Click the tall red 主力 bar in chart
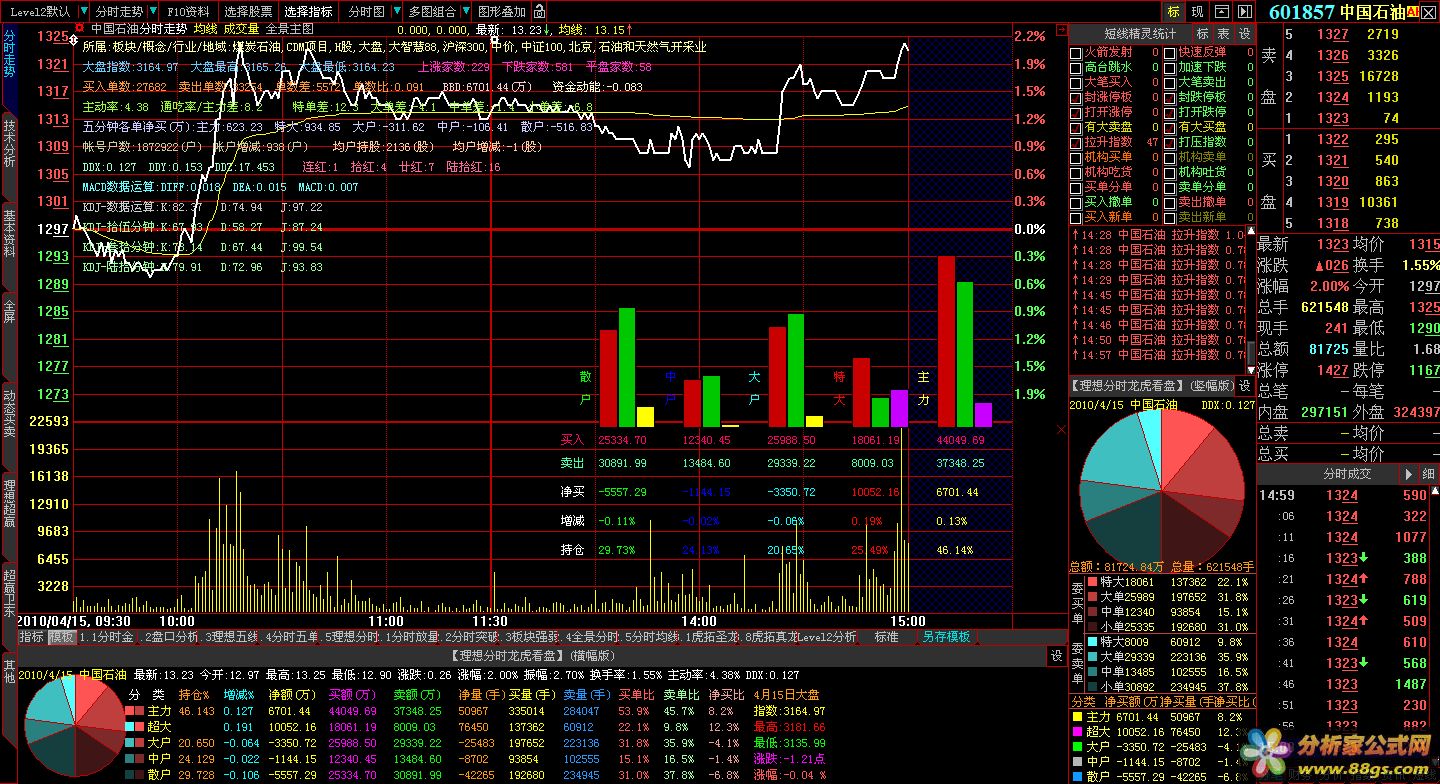Image resolution: width=1440 pixels, height=784 pixels. (x=946, y=341)
